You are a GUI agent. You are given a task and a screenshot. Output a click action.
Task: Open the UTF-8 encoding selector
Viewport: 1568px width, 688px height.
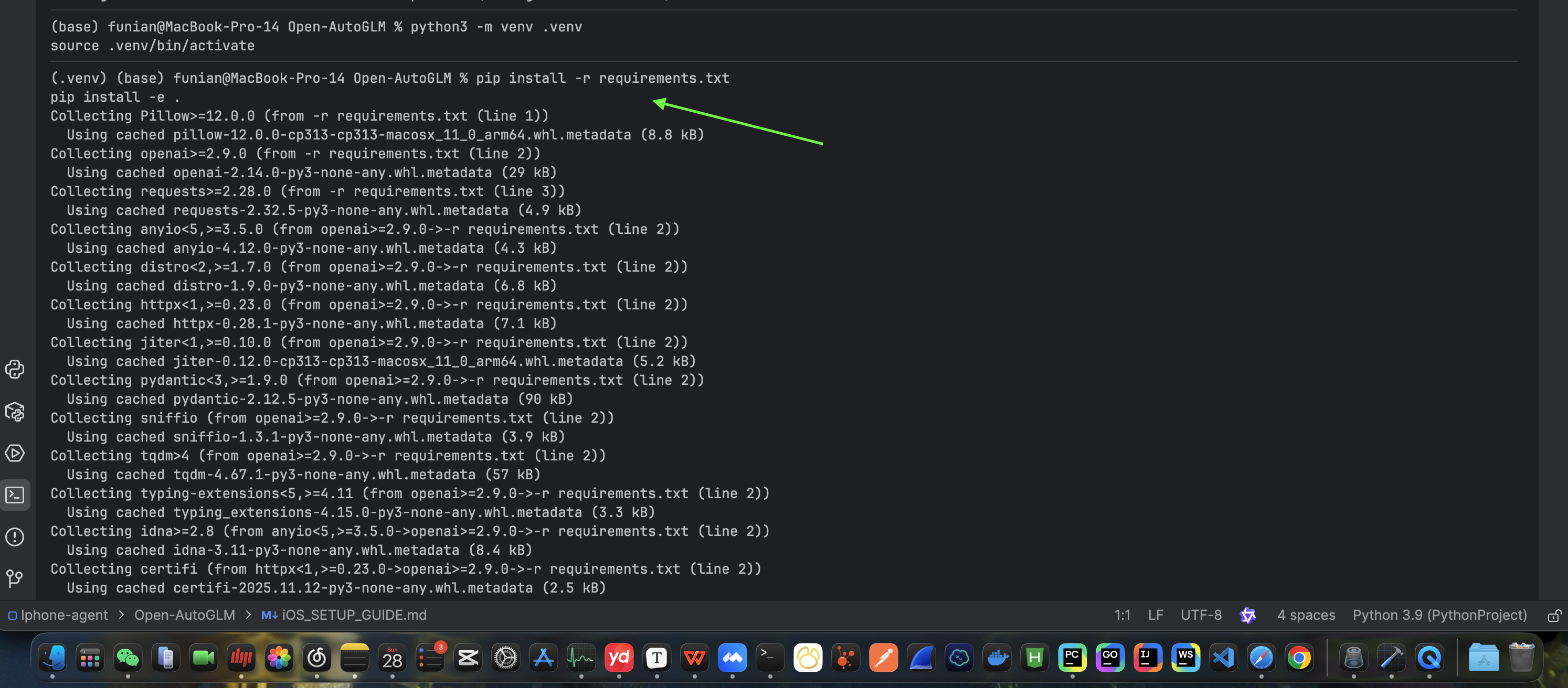[x=1201, y=615]
